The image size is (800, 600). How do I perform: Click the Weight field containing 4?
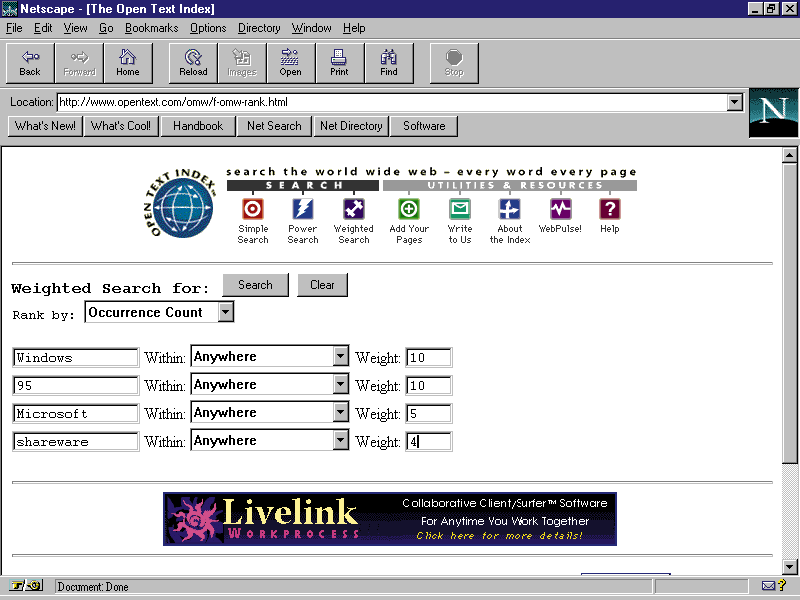tap(429, 441)
